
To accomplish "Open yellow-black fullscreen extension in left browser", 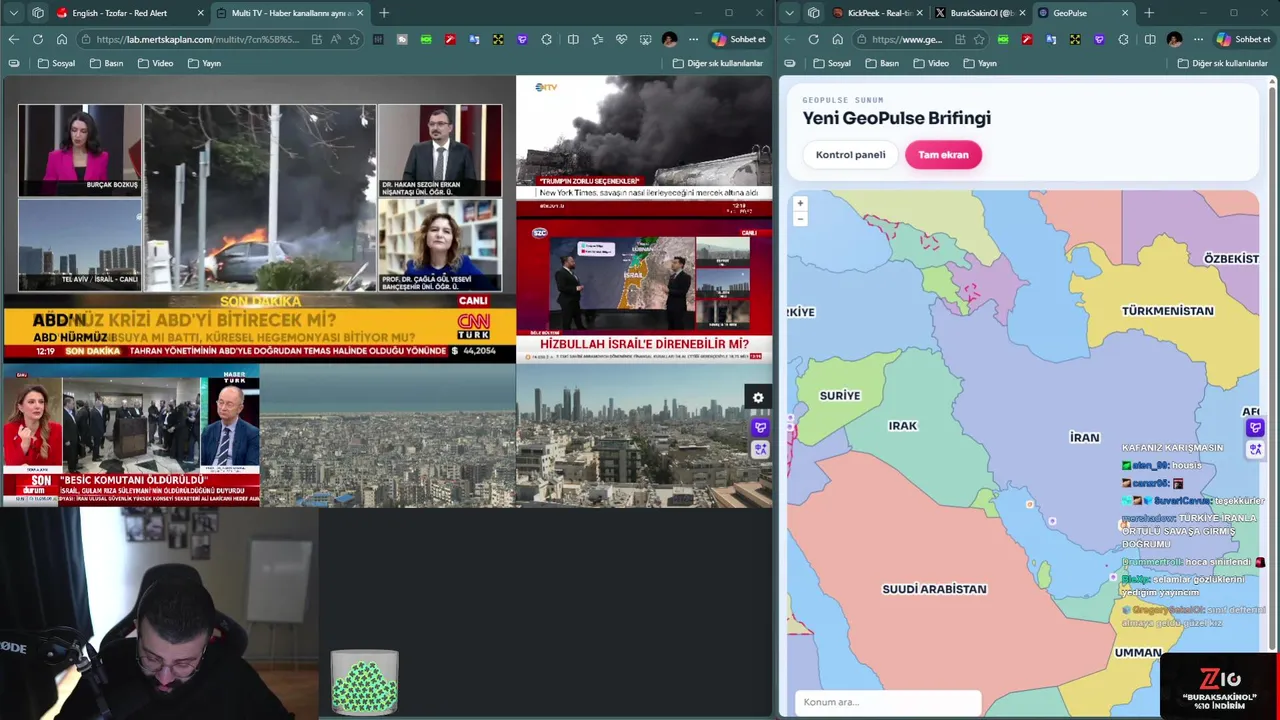I will click(x=498, y=39).
